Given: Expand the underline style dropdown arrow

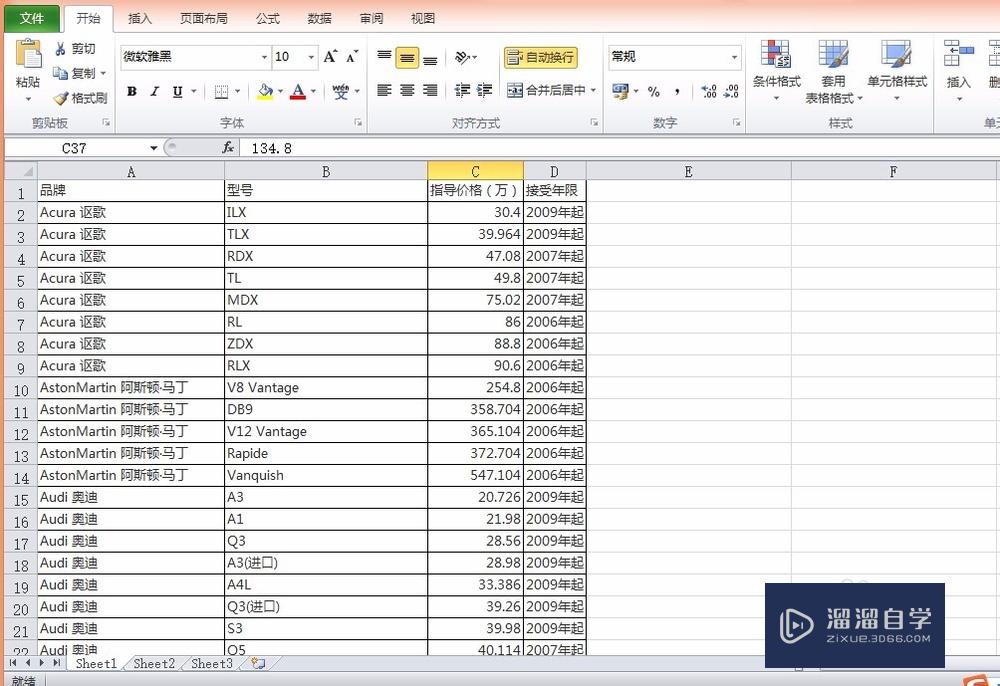Looking at the screenshot, I should [193, 92].
